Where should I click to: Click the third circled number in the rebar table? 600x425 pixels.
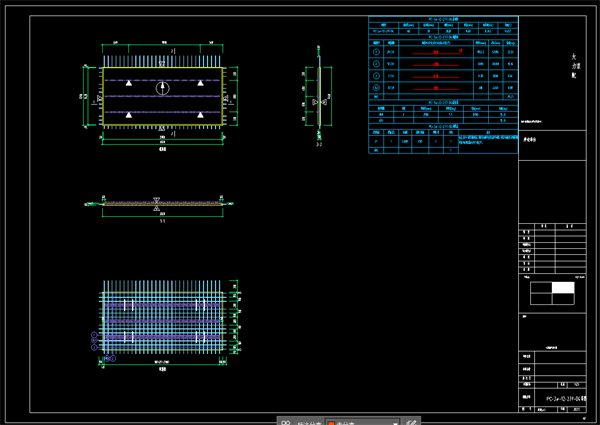[376, 76]
